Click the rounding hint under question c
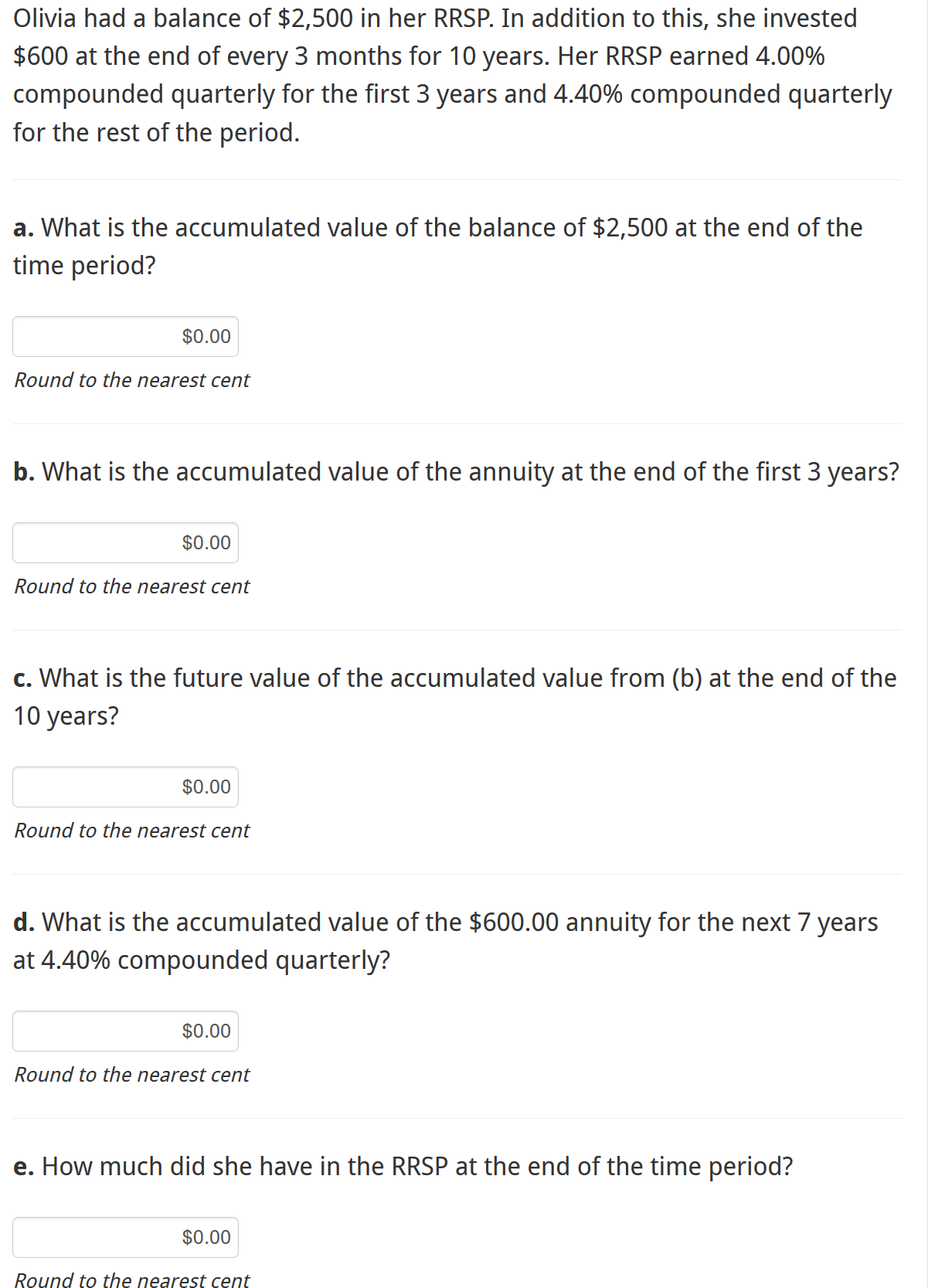Screen dimensions: 928x1288 click(x=132, y=831)
